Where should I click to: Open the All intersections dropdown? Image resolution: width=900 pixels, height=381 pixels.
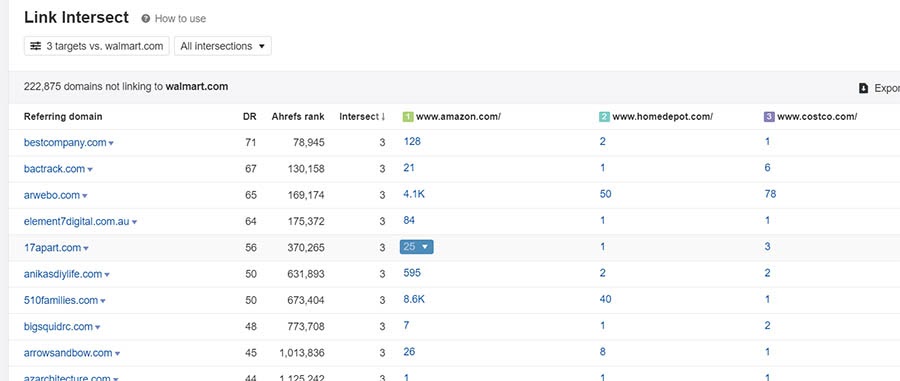223,46
